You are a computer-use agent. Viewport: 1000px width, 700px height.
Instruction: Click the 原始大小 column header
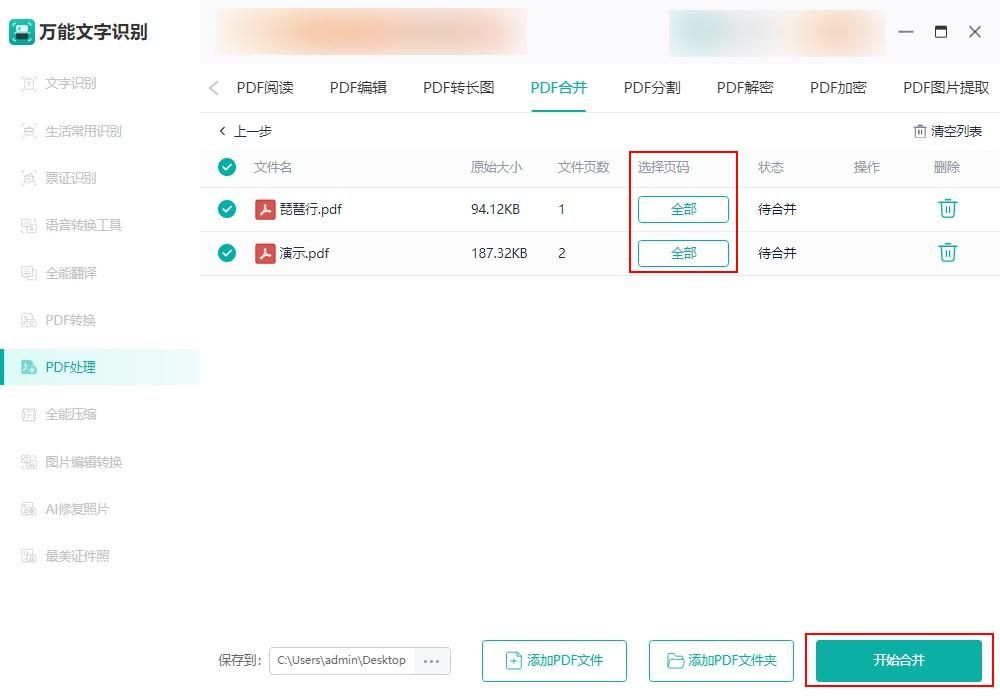click(x=496, y=167)
